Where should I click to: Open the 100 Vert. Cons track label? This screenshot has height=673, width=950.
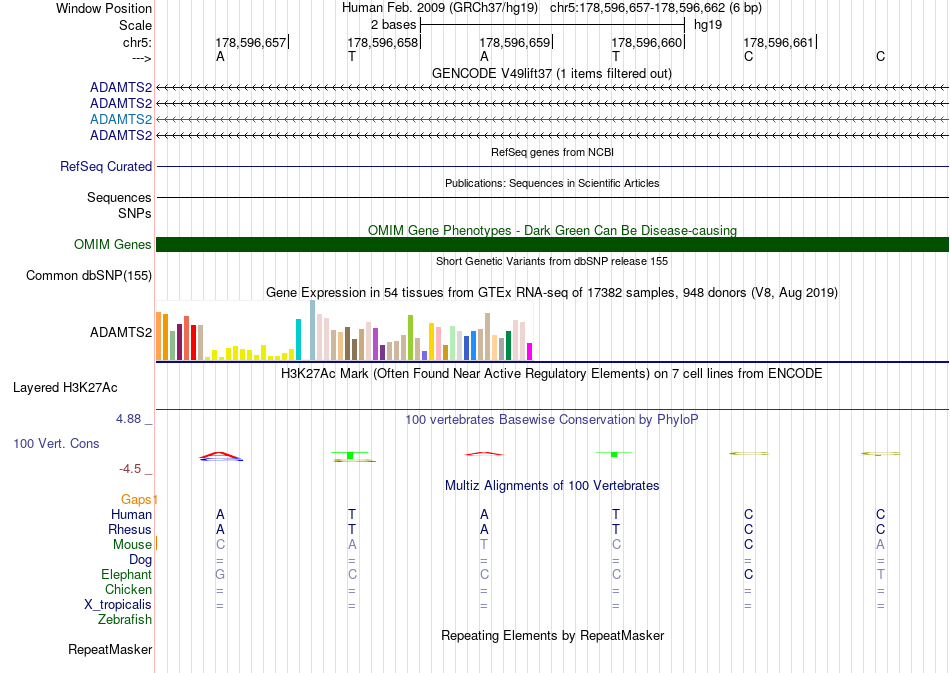[x=56, y=443]
